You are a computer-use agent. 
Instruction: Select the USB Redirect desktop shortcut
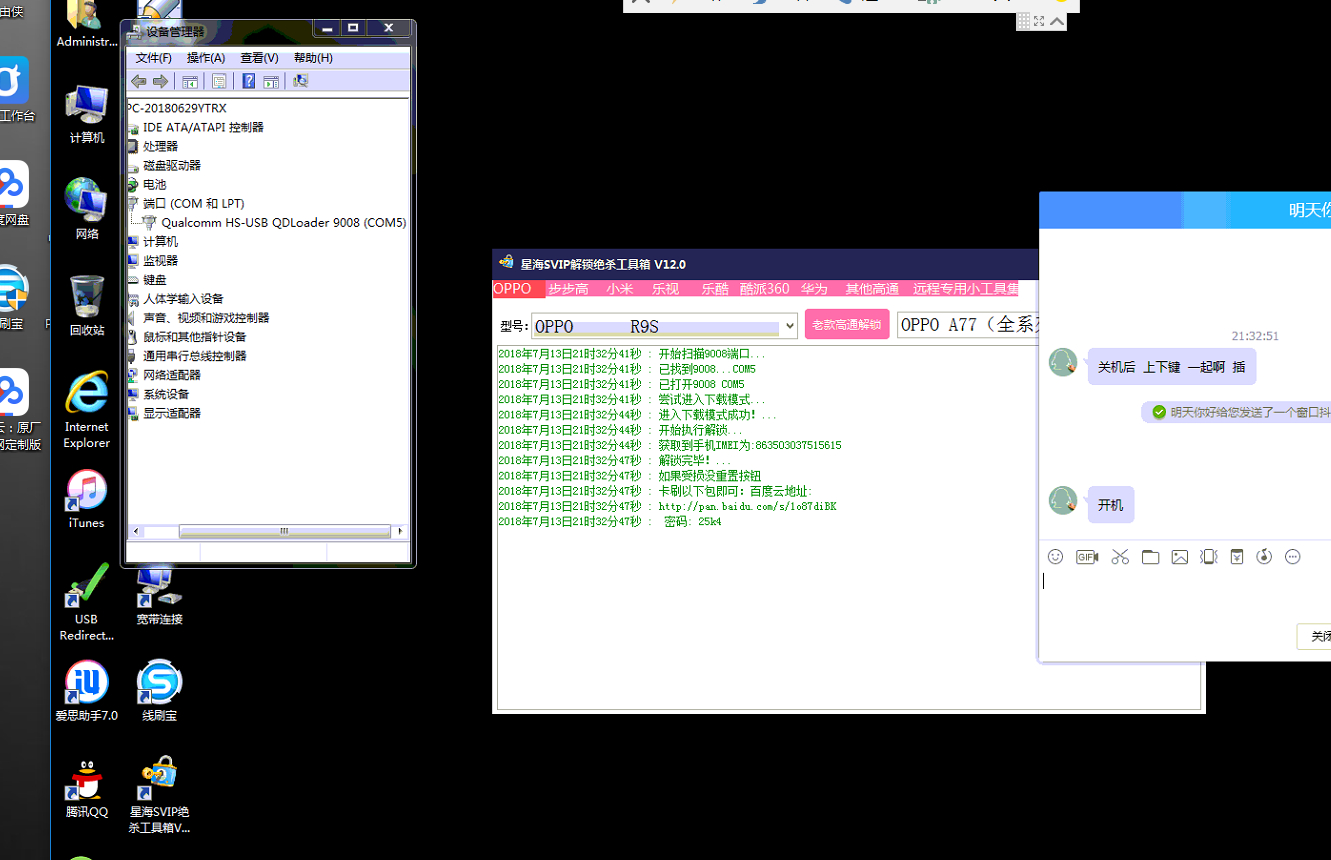pos(87,603)
